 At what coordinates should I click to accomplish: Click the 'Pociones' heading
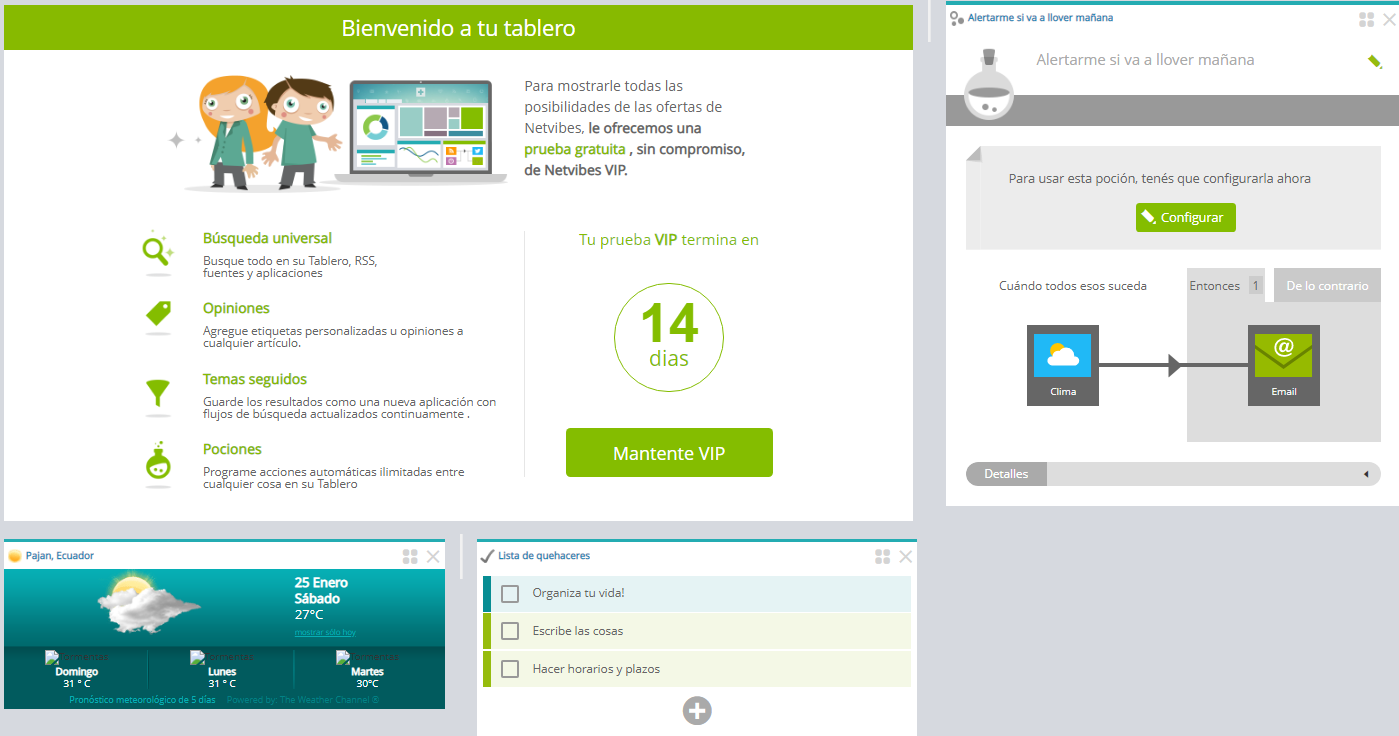coord(232,449)
